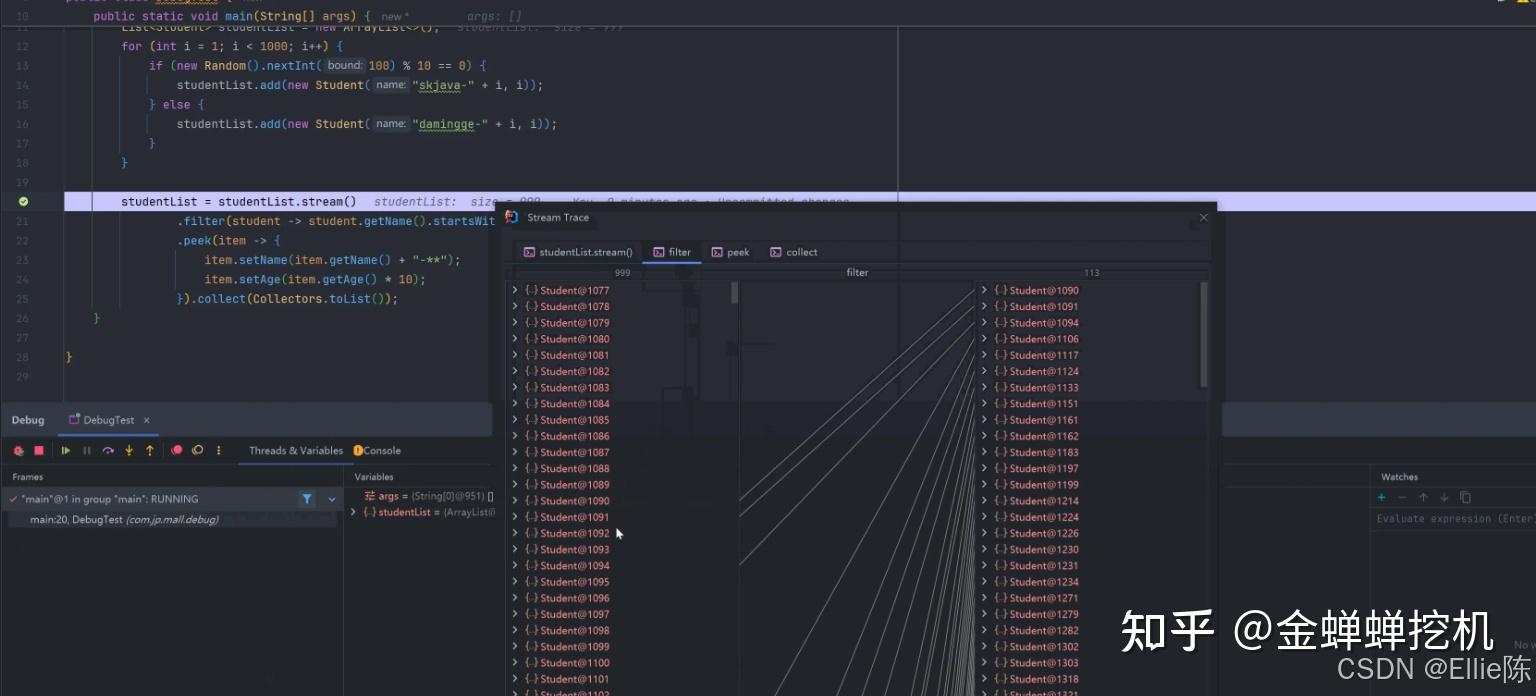Click the Step Out arrow
The image size is (1536, 696).
tap(150, 451)
